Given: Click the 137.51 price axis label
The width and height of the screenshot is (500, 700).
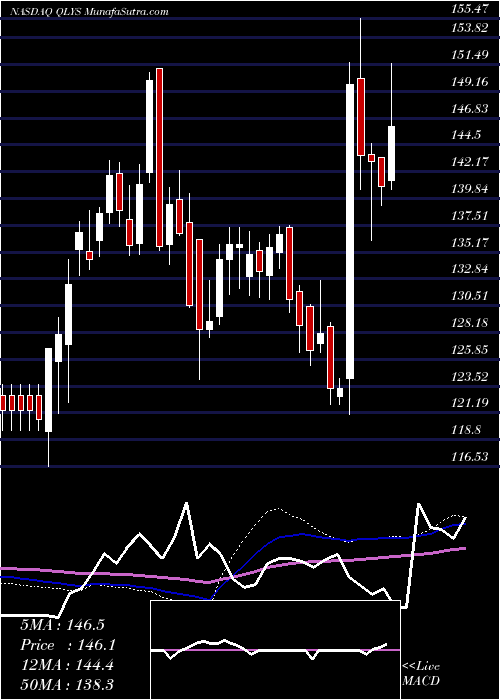Looking at the screenshot, I should click(468, 215).
